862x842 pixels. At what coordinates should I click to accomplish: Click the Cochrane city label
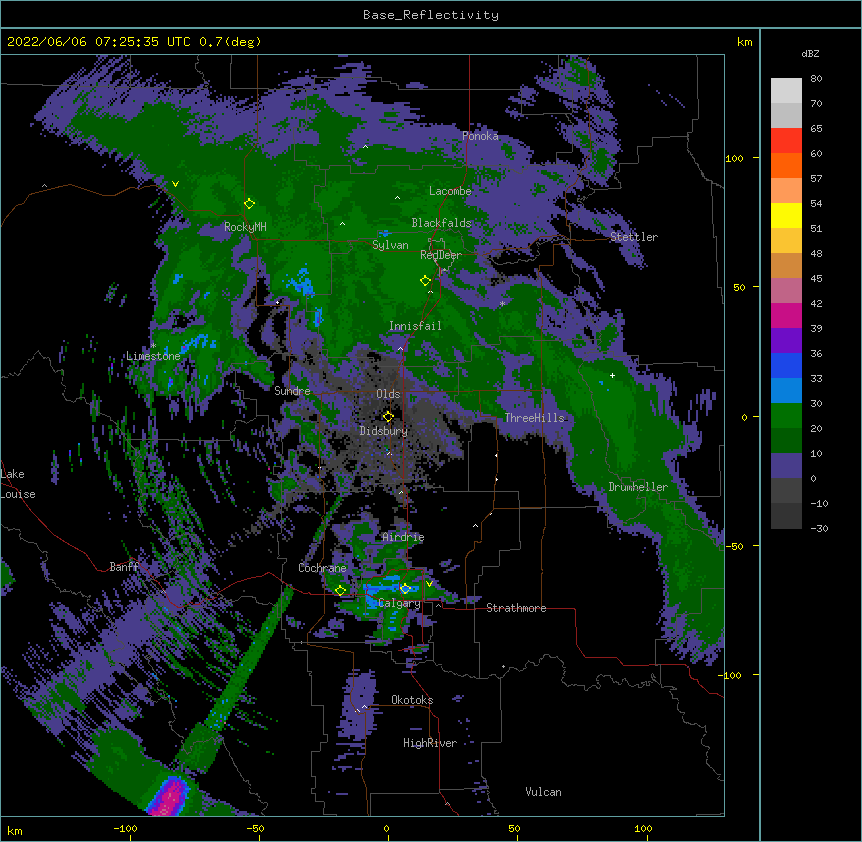pyautogui.click(x=322, y=568)
